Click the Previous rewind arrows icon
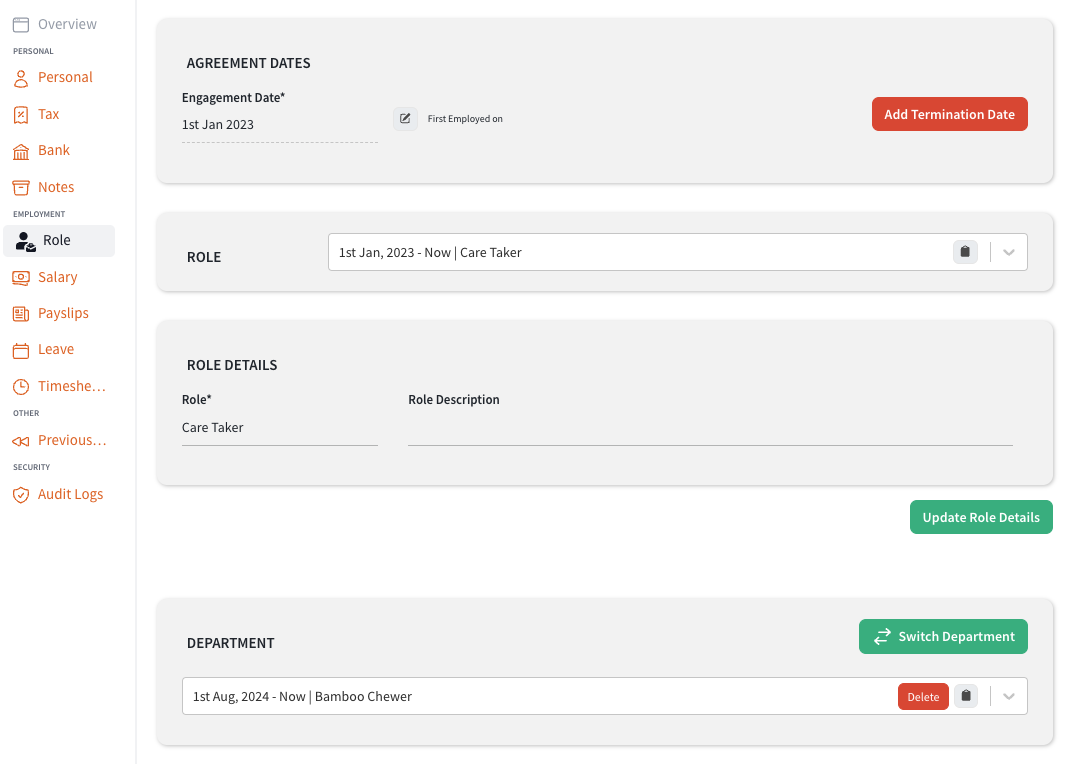1065x764 pixels. pos(21,441)
